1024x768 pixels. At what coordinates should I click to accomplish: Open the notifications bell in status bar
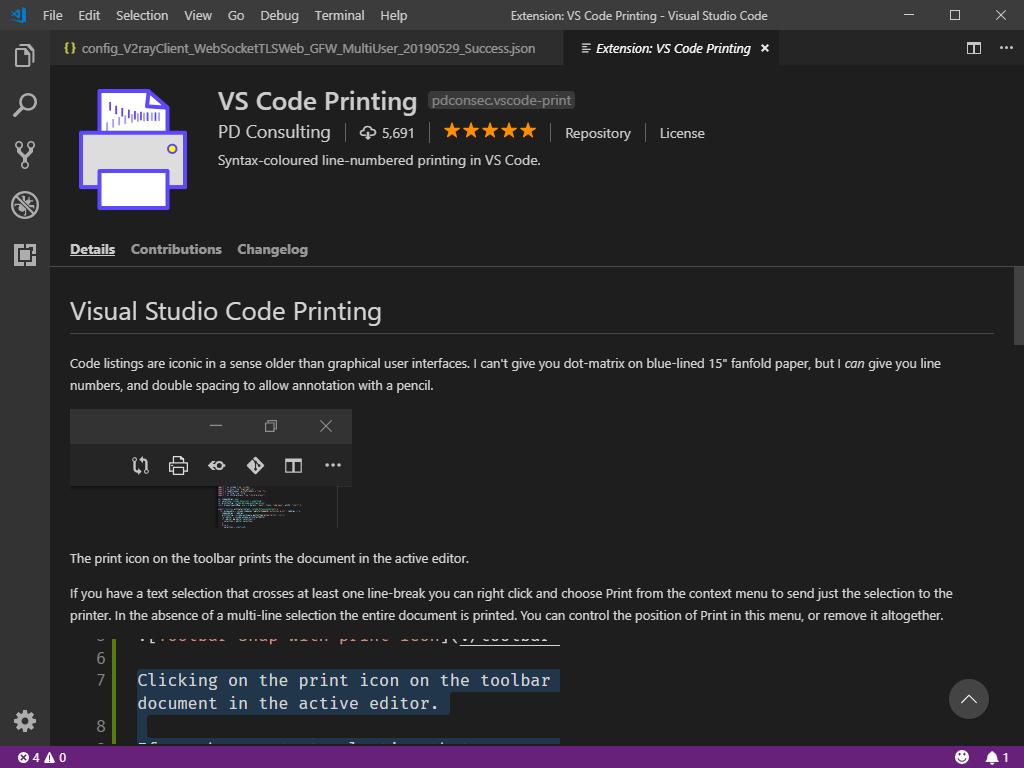point(997,758)
